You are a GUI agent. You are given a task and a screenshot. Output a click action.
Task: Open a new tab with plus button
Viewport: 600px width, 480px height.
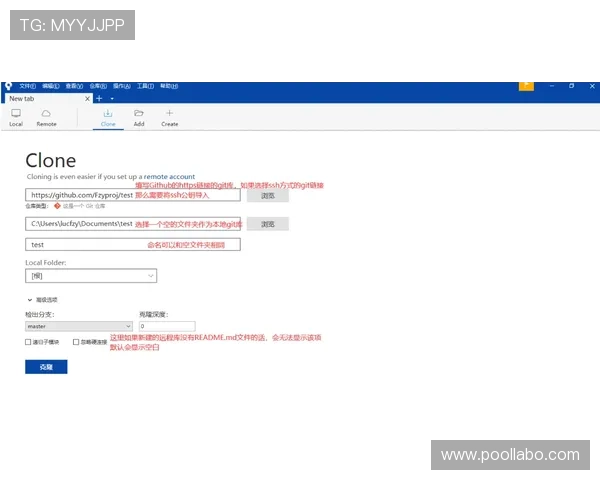[99, 99]
